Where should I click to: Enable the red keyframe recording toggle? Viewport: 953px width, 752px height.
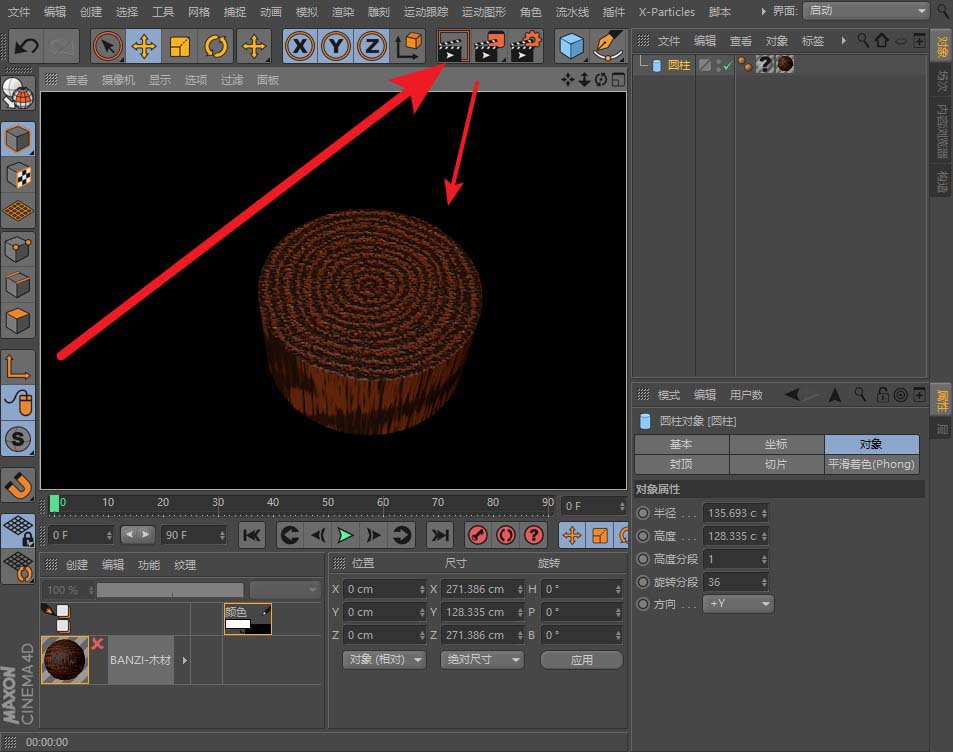(x=478, y=535)
